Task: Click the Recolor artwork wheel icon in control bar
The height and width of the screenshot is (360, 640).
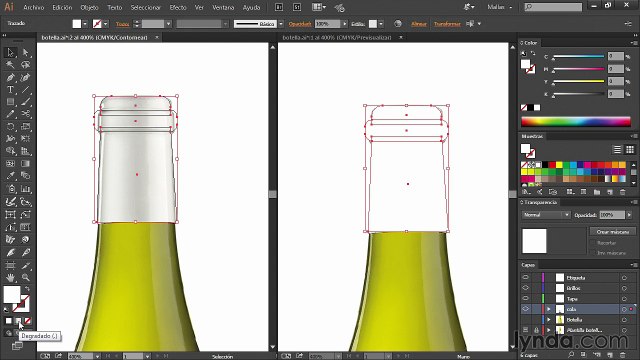Action: (x=398, y=24)
